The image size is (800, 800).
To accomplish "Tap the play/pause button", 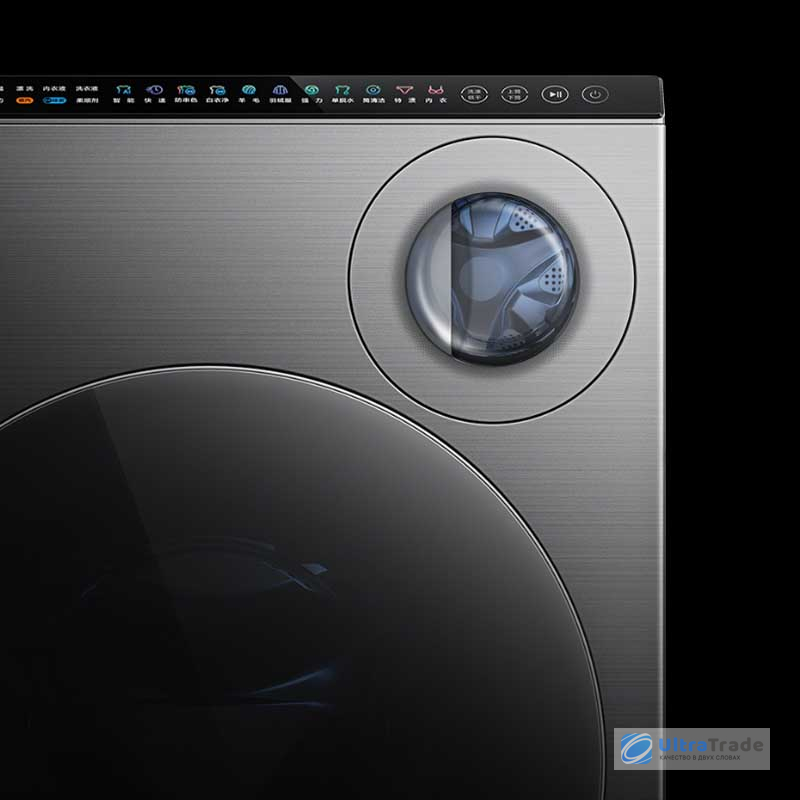I will tap(555, 94).
